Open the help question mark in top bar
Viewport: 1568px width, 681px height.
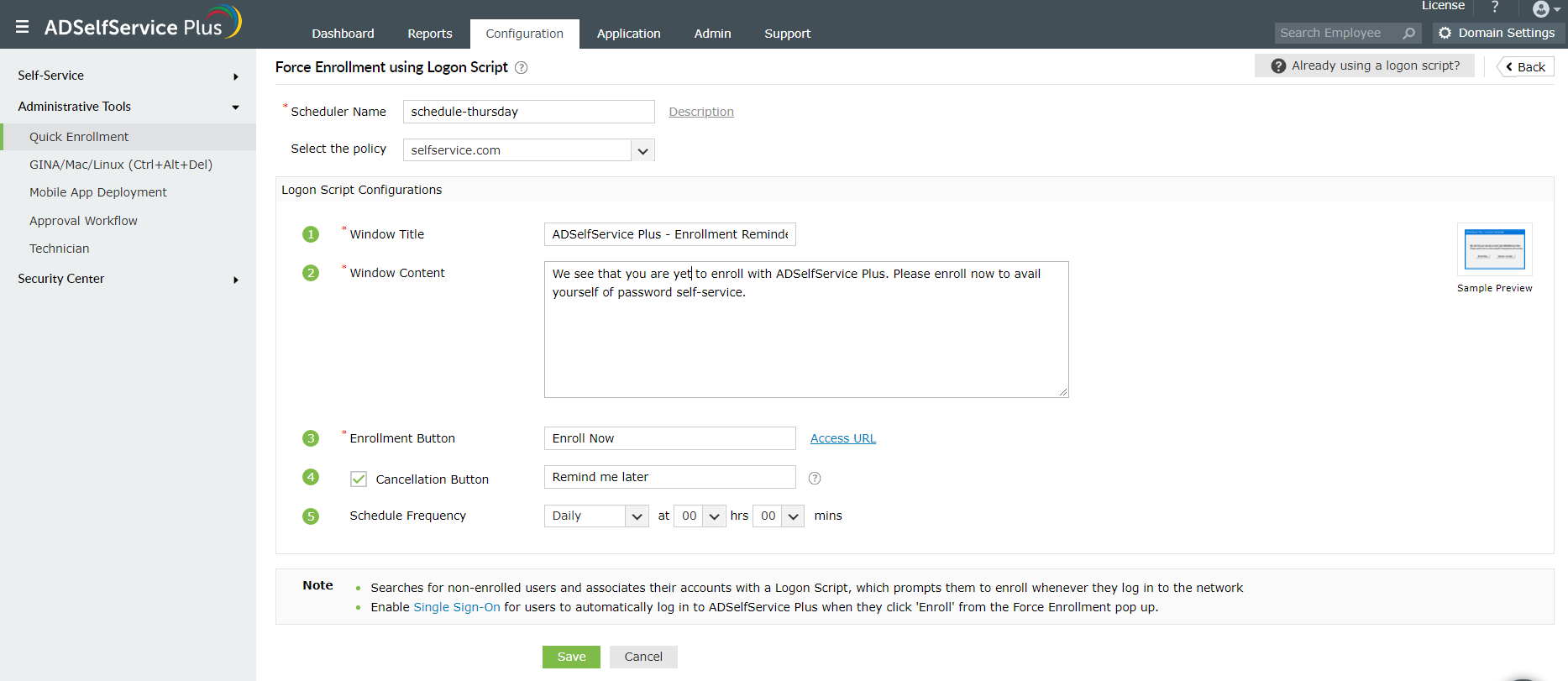(x=1495, y=7)
